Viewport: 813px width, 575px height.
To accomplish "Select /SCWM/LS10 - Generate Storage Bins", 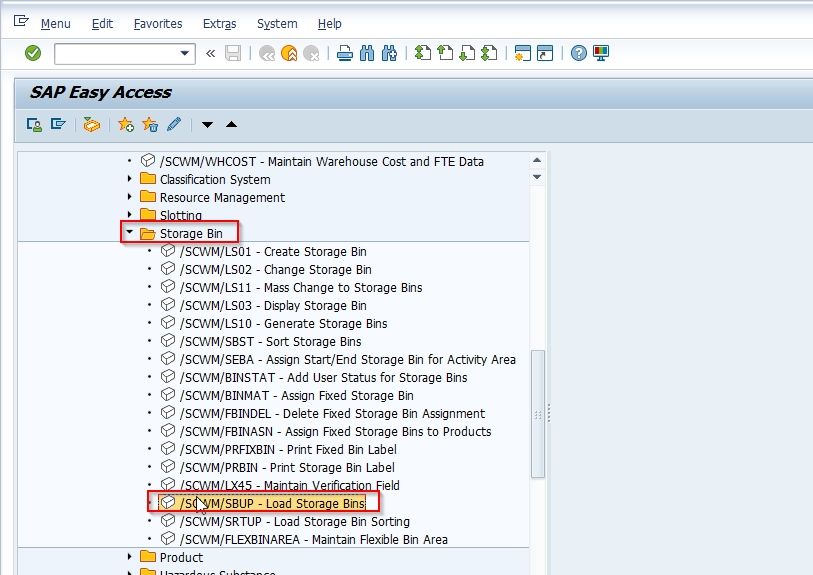I will [x=284, y=324].
